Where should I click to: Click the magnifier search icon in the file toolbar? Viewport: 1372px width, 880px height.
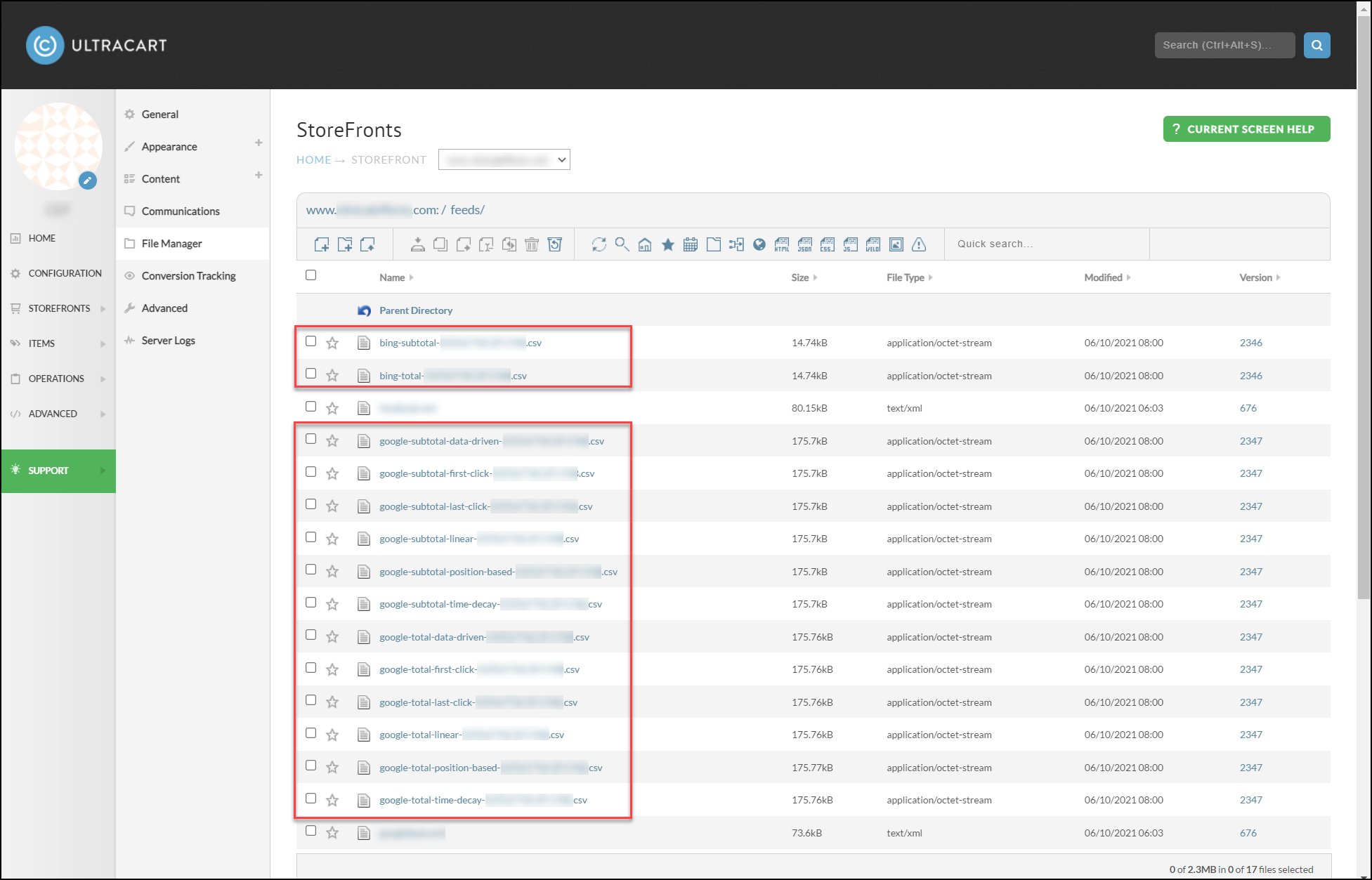(x=622, y=244)
